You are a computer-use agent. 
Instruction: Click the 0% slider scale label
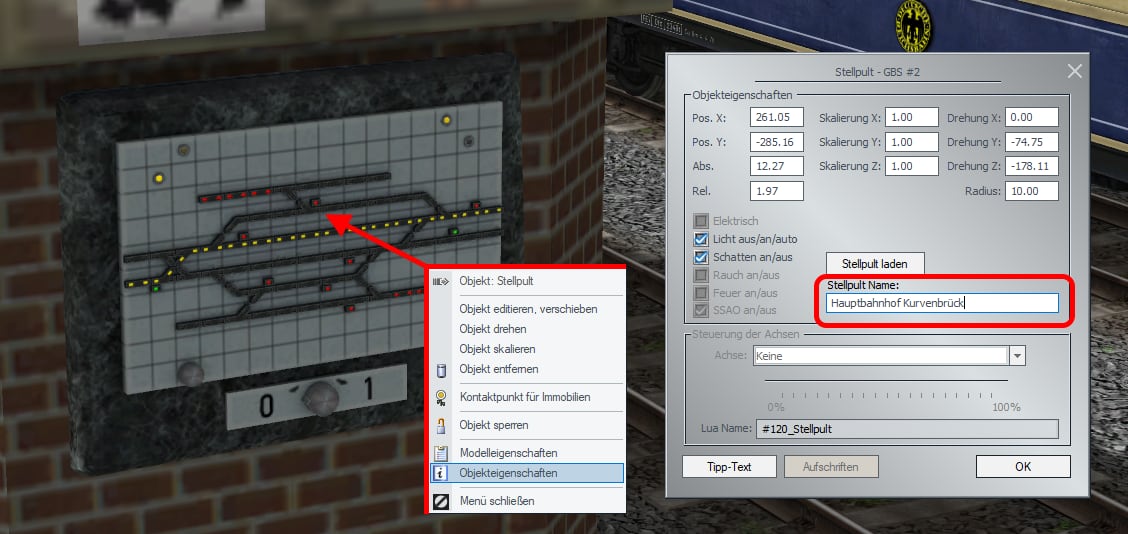click(x=776, y=407)
